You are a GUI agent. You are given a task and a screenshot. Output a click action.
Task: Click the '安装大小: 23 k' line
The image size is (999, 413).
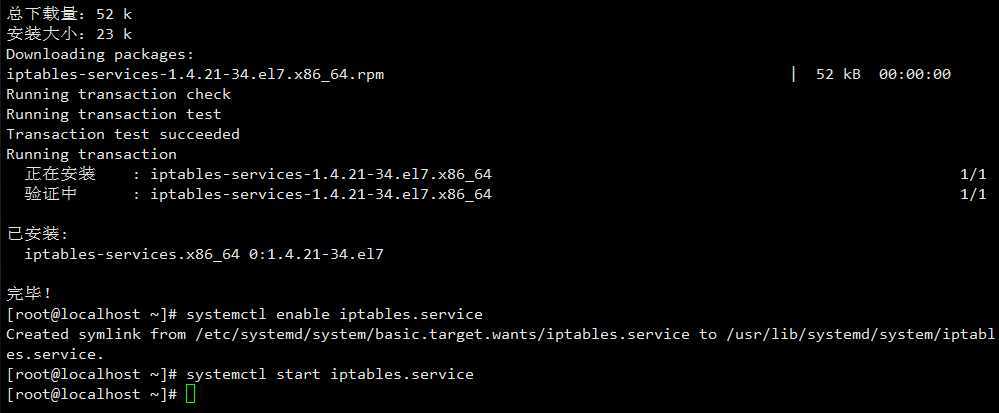pos(69,34)
